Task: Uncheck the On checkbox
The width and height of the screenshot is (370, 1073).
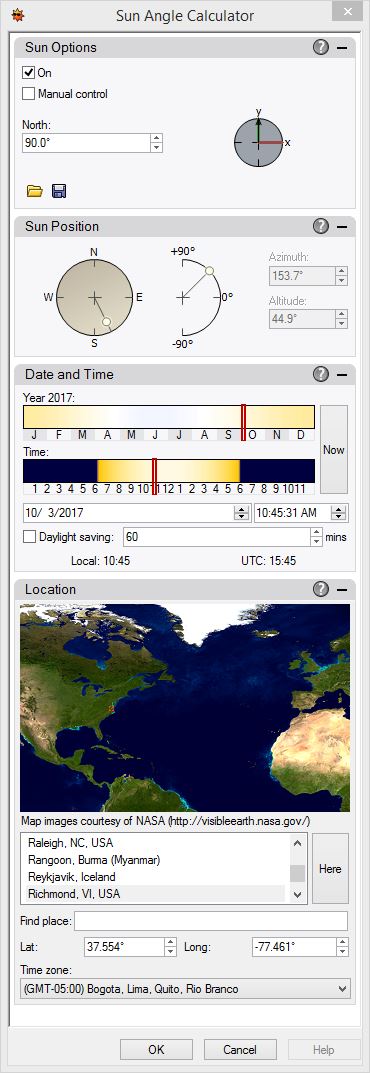Action: 29,73
